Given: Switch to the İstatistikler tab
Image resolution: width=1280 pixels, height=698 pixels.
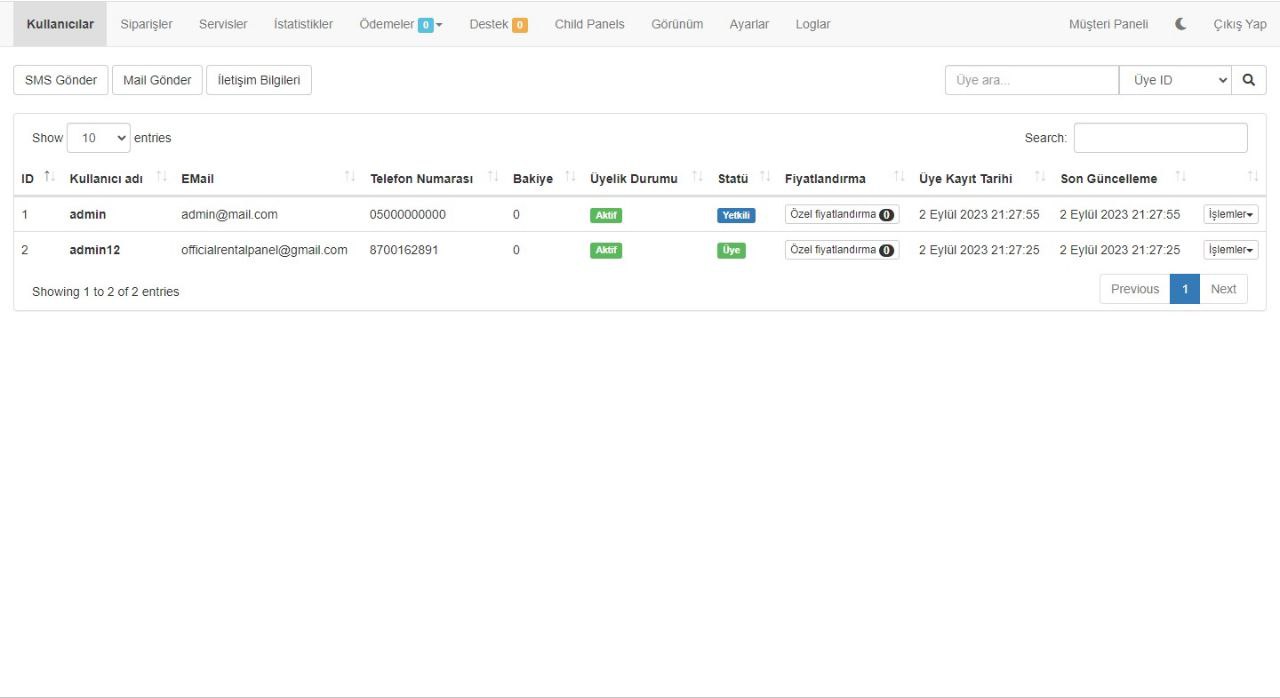Looking at the screenshot, I should (x=303, y=24).
